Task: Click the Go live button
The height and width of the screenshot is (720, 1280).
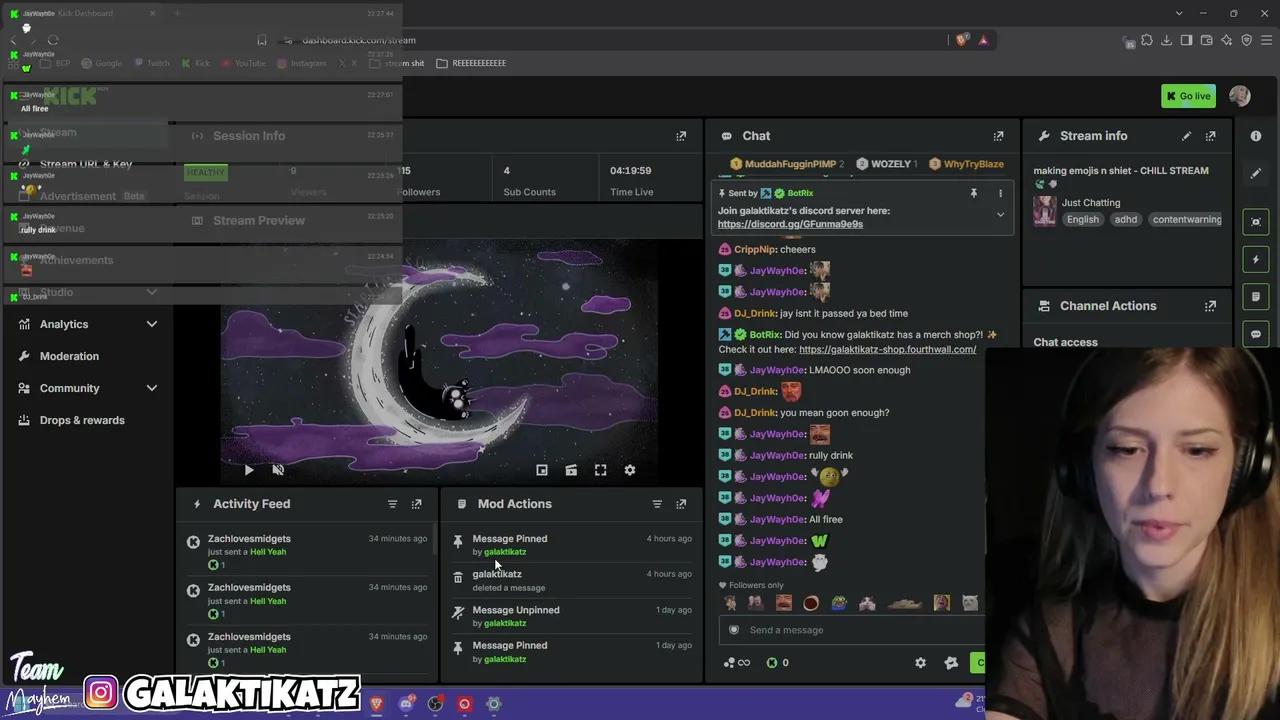Action: click(1188, 96)
